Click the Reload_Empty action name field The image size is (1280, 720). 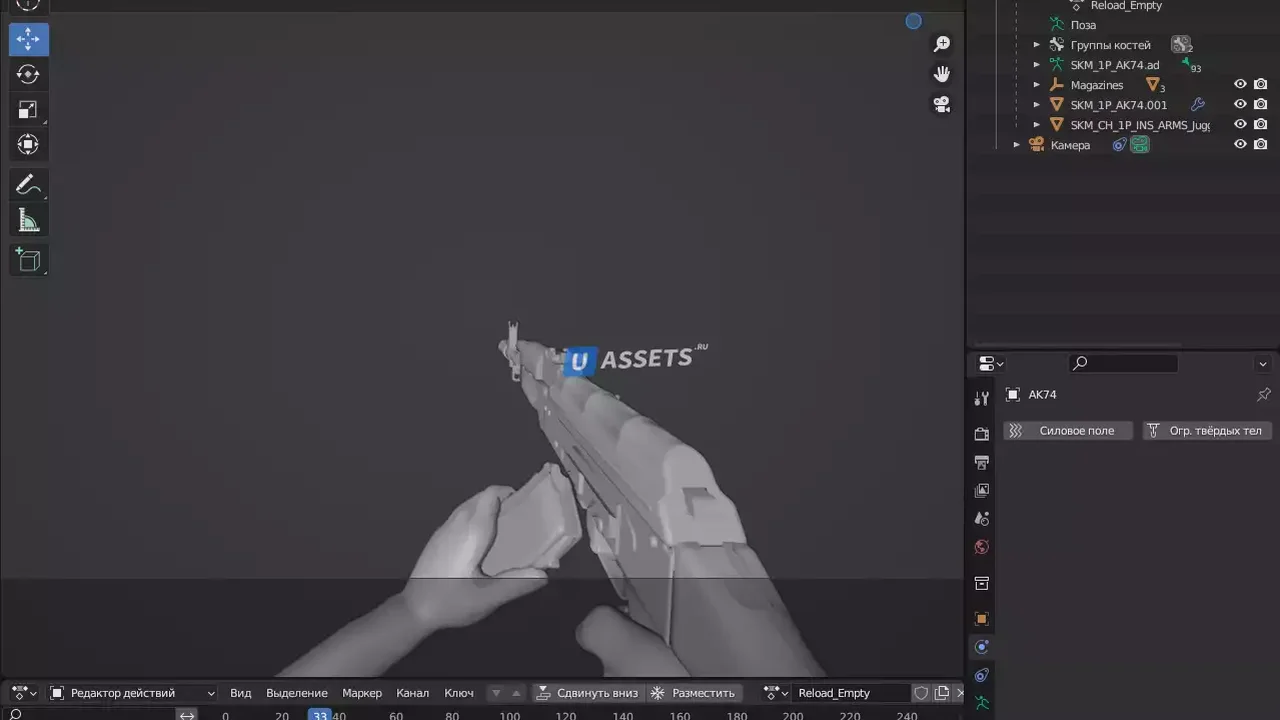point(851,692)
